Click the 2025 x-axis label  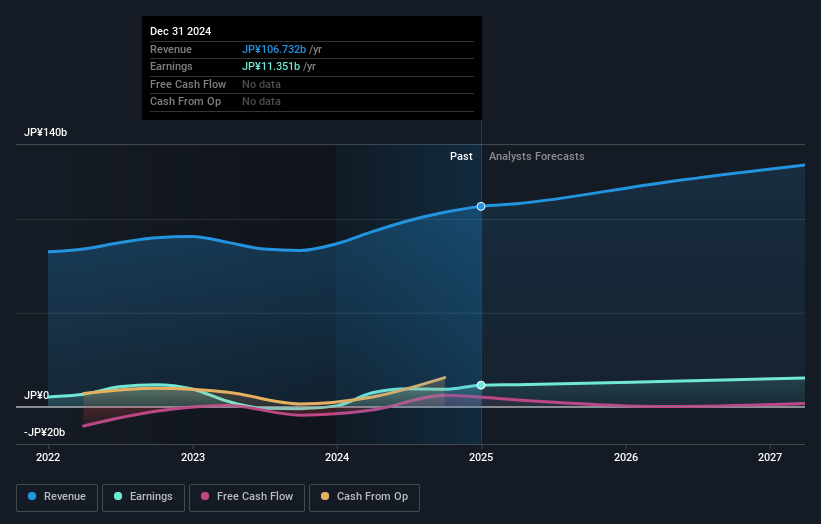click(481, 457)
